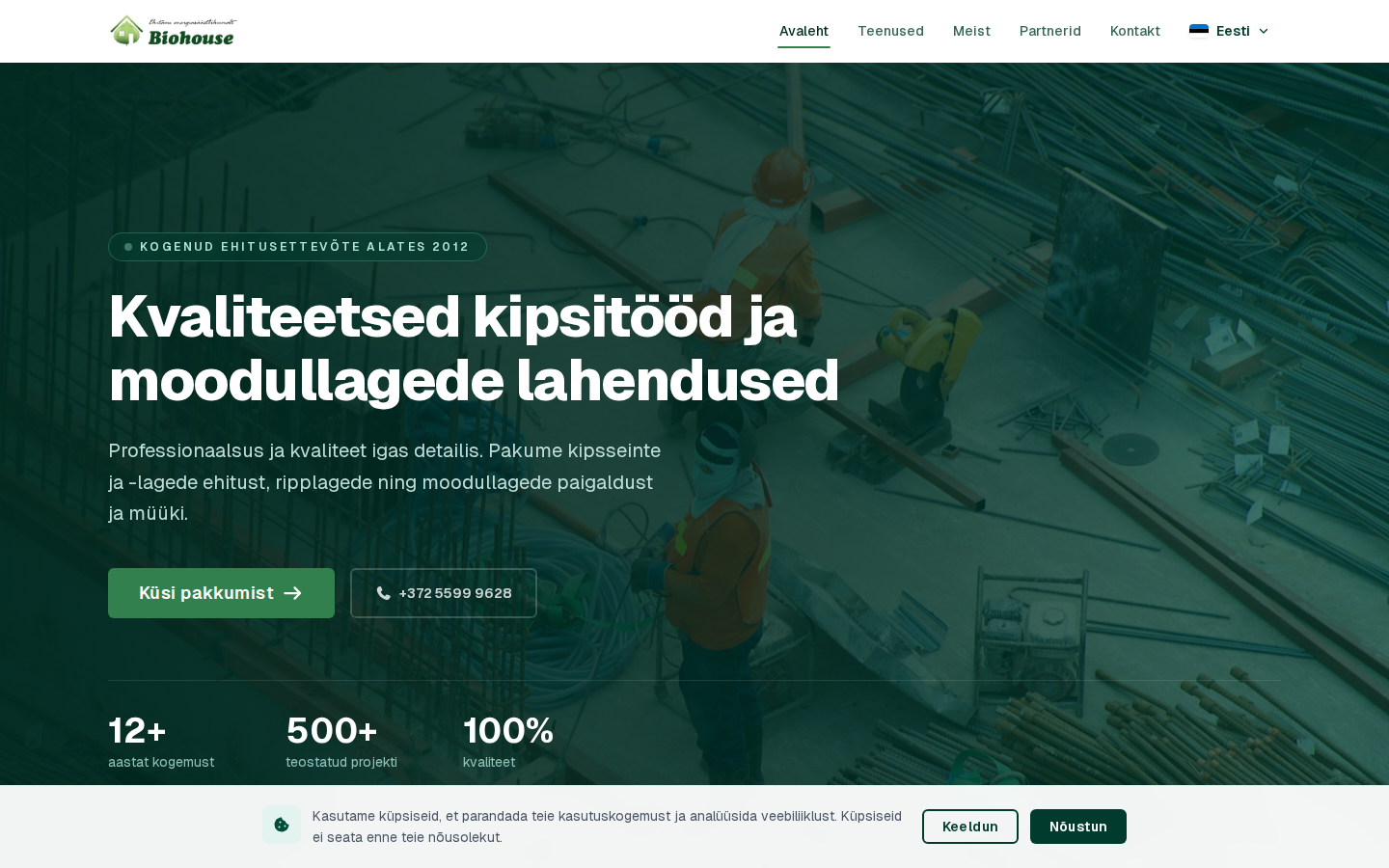Click the Estonian flag icon
Image resolution: width=1389 pixels, height=868 pixels.
tap(1198, 31)
